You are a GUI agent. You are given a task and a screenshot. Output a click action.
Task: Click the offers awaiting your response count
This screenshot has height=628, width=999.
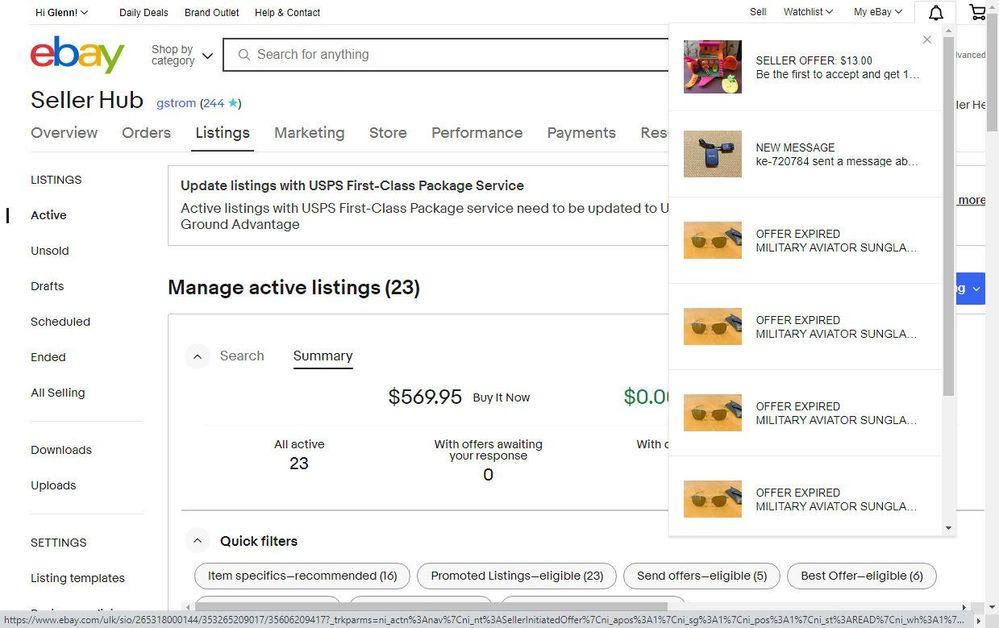coord(488,475)
